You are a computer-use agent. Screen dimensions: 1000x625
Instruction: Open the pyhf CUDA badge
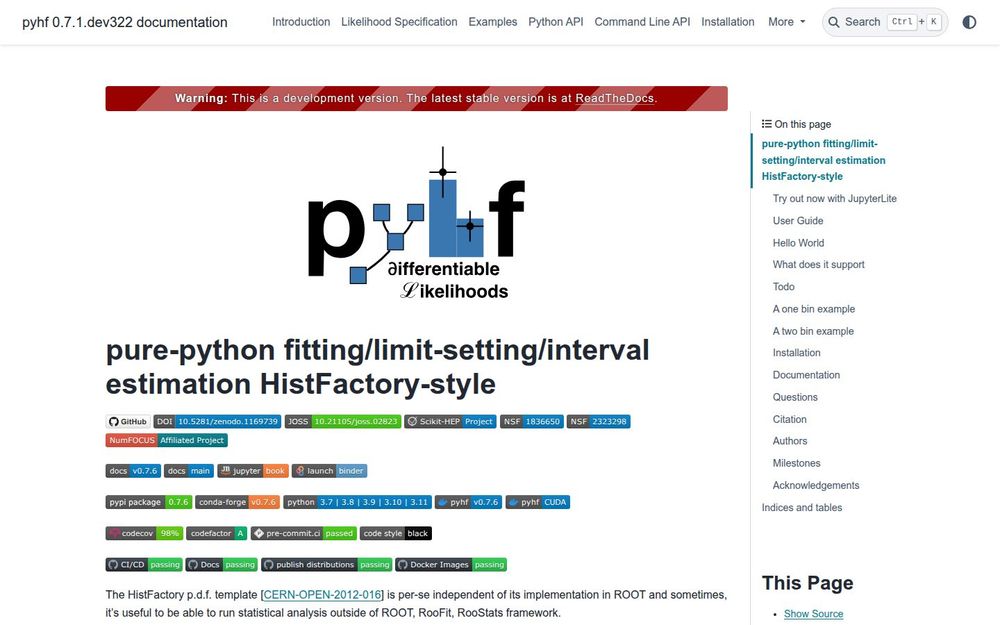click(537, 501)
